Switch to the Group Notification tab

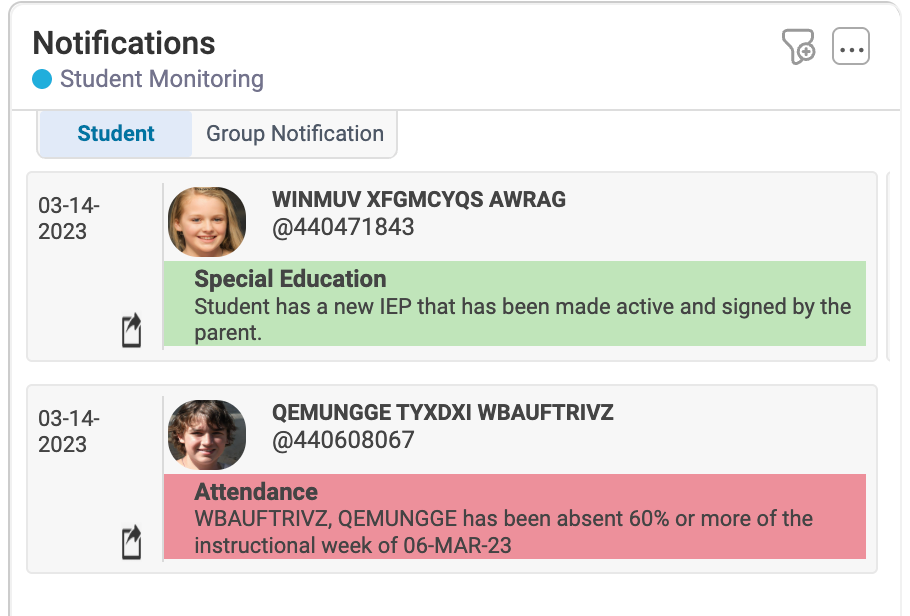click(x=295, y=134)
